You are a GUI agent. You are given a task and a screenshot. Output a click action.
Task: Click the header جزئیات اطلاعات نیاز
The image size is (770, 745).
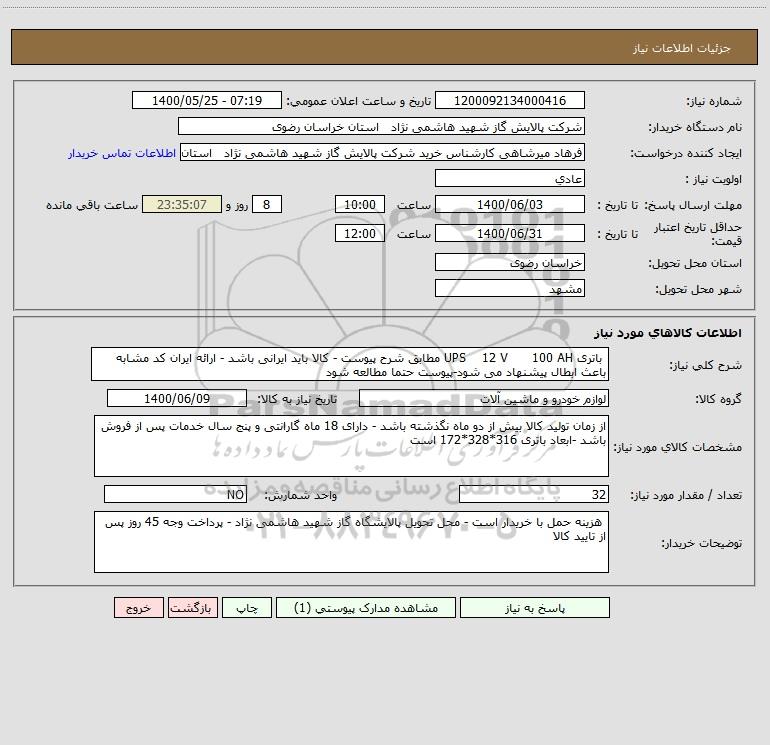point(682,48)
